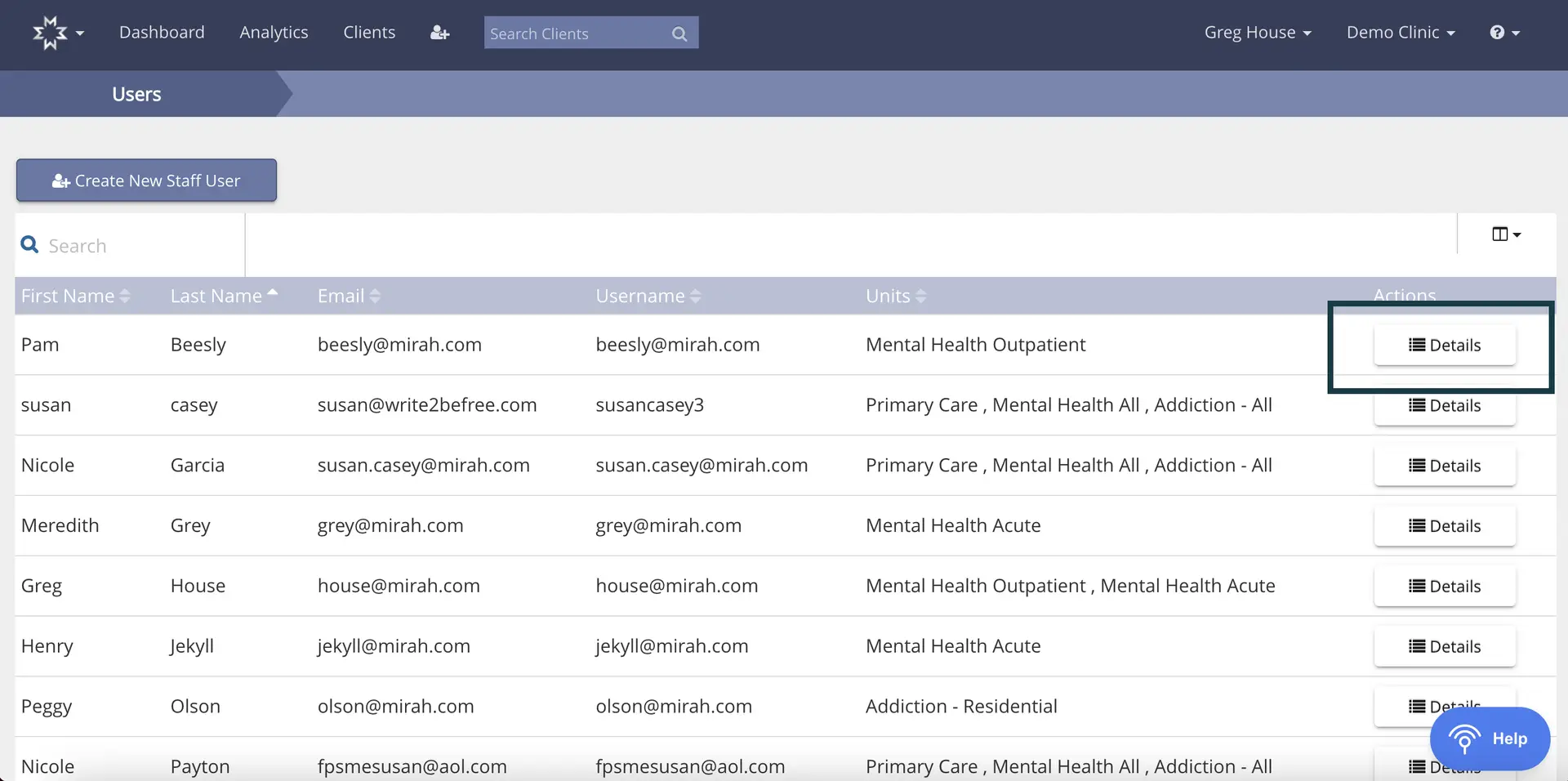Expand the caret next to the Mirah logo
Image resolution: width=1568 pixels, height=781 pixels.
80,35
